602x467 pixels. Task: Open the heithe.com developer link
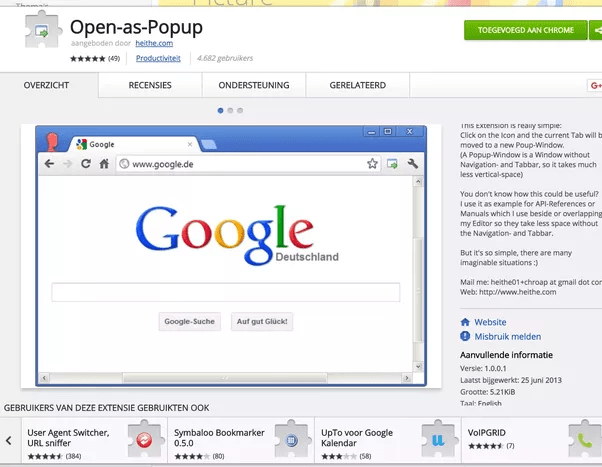154,43
